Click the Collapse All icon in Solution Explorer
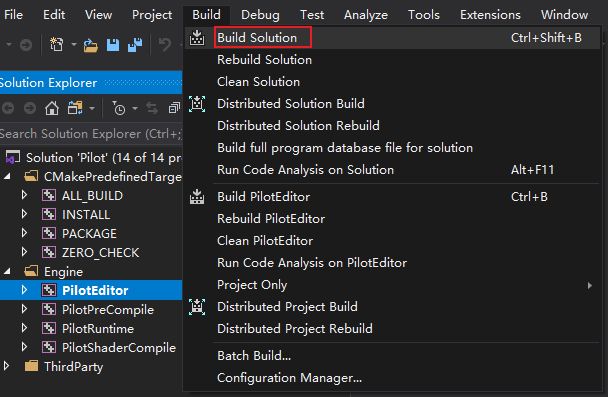The image size is (608, 397). [x=174, y=109]
